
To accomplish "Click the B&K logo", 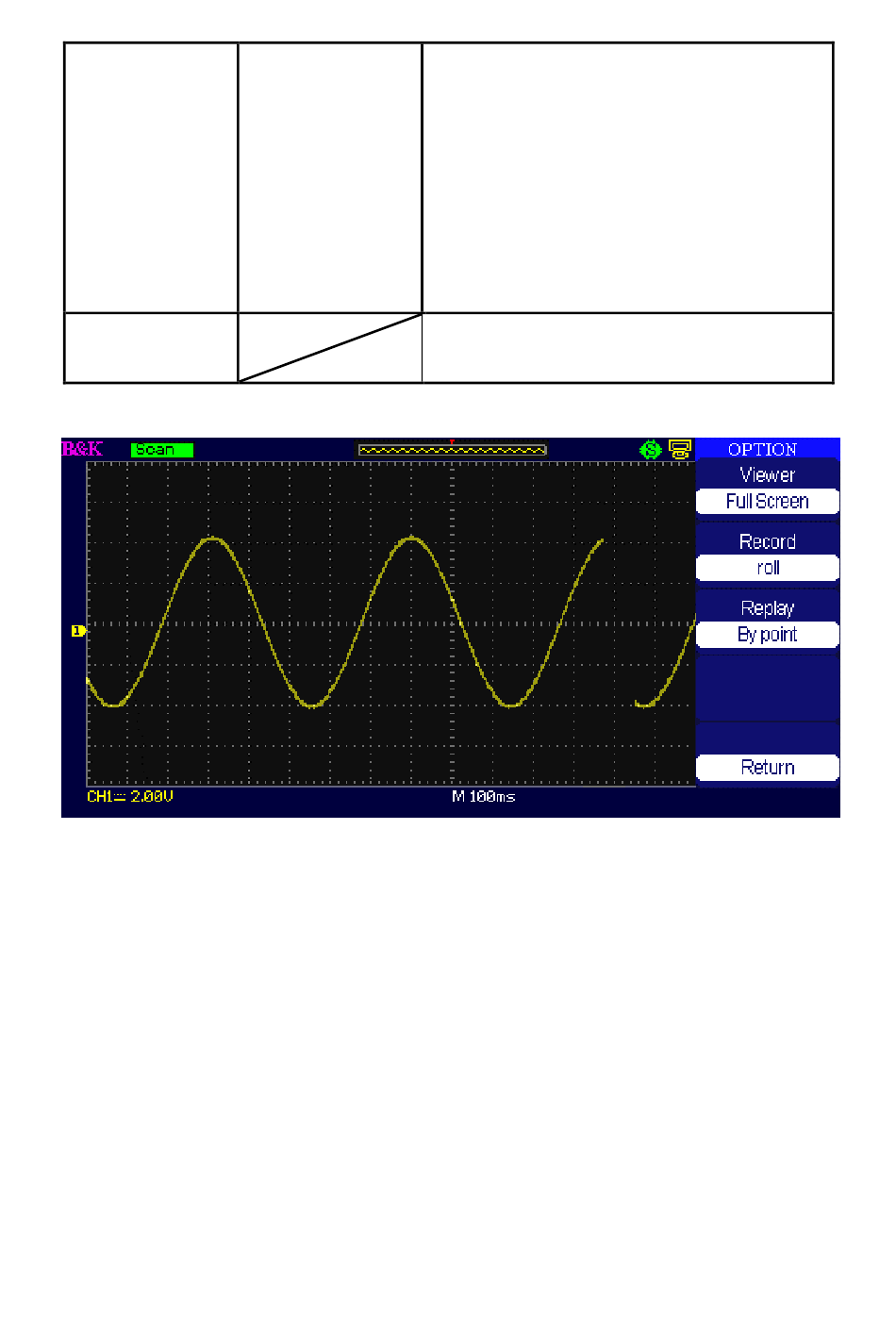I will [x=82, y=449].
